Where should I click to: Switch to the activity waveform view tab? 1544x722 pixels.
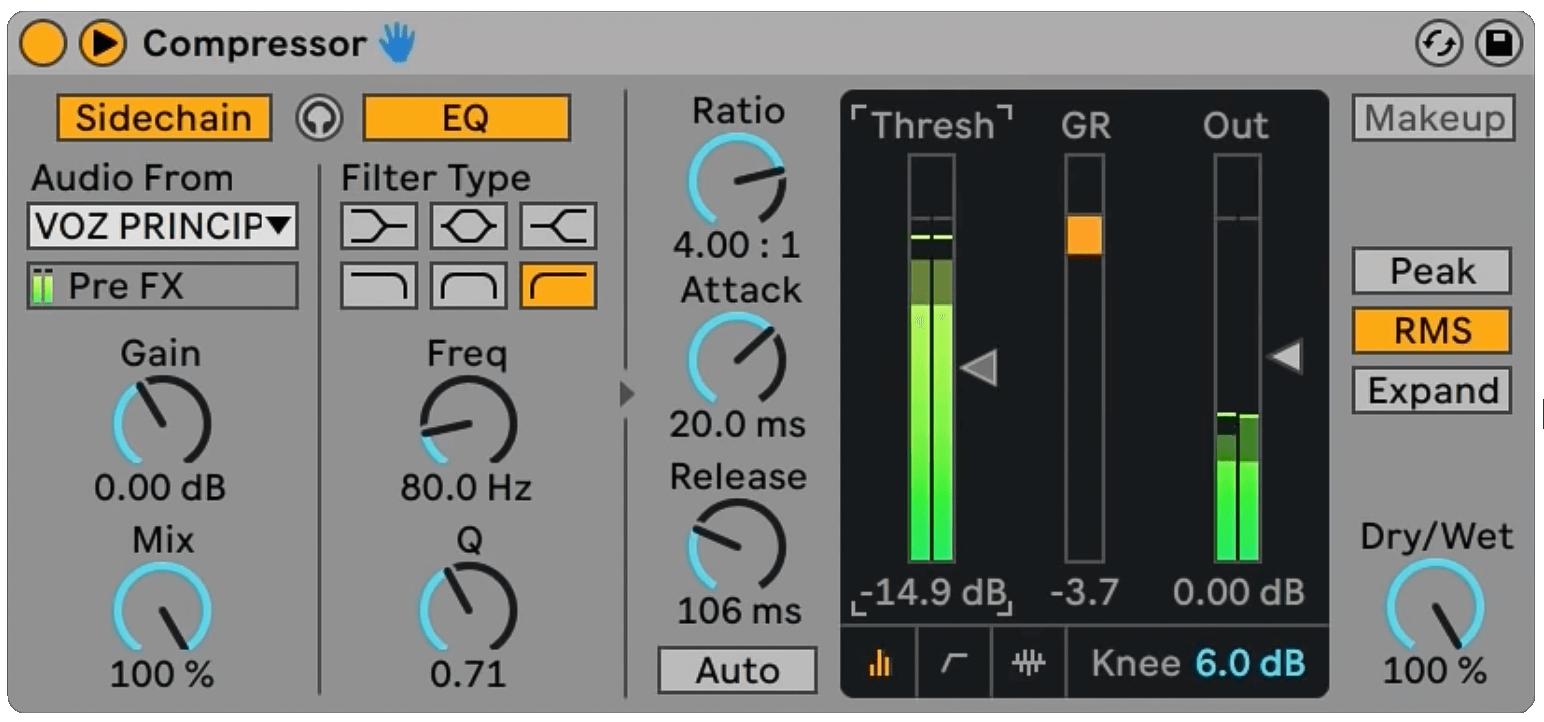point(1028,662)
